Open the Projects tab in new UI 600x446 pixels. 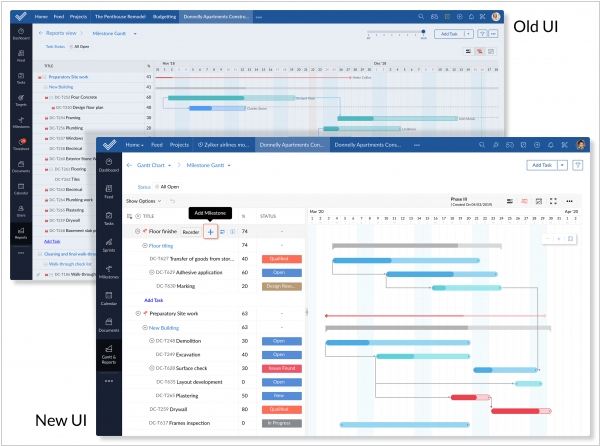point(182,144)
